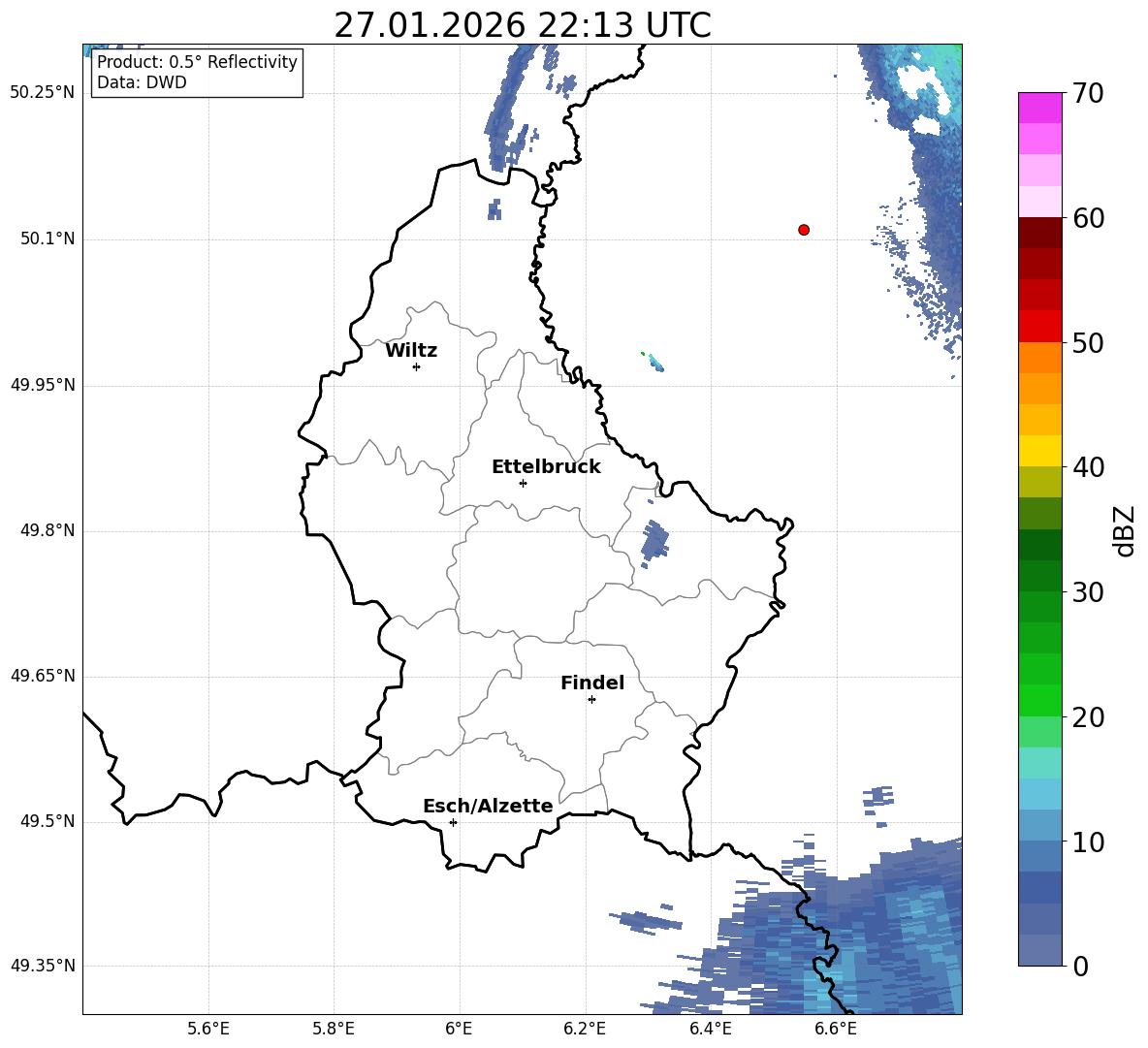The image size is (1148, 1048).
Task: Click the Findel station label
Action: [x=592, y=683]
